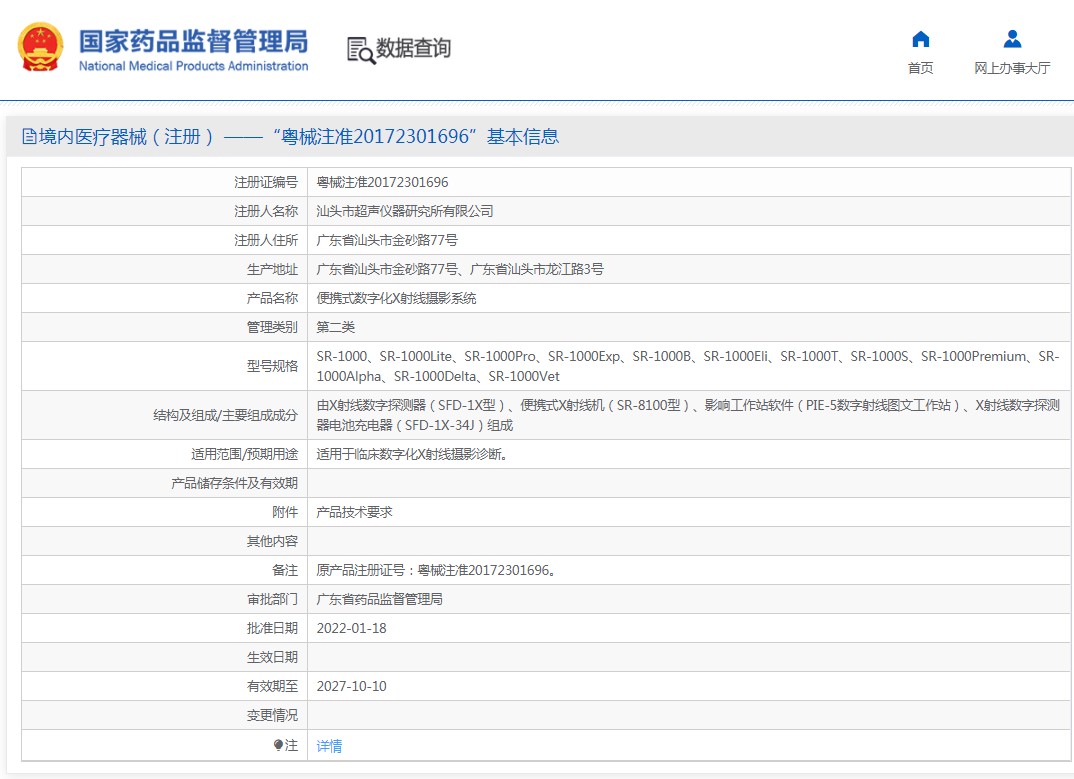Select the registration number 粤械注准20172301696 cell
This screenshot has width=1074, height=779.
(x=382, y=182)
